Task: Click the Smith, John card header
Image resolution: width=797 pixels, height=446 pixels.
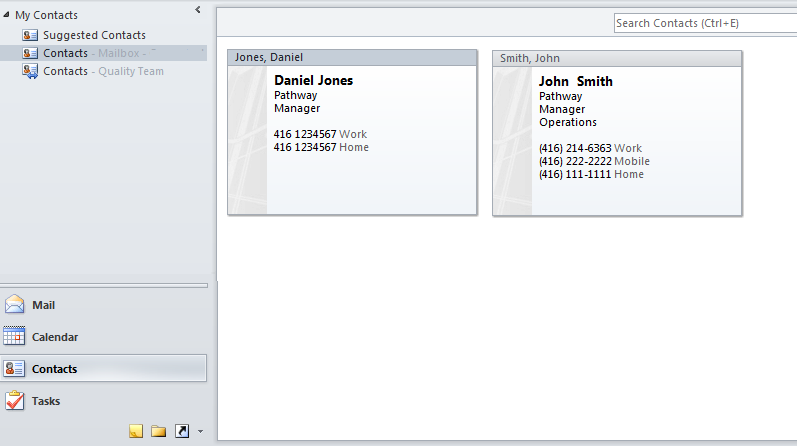Action: [617, 58]
